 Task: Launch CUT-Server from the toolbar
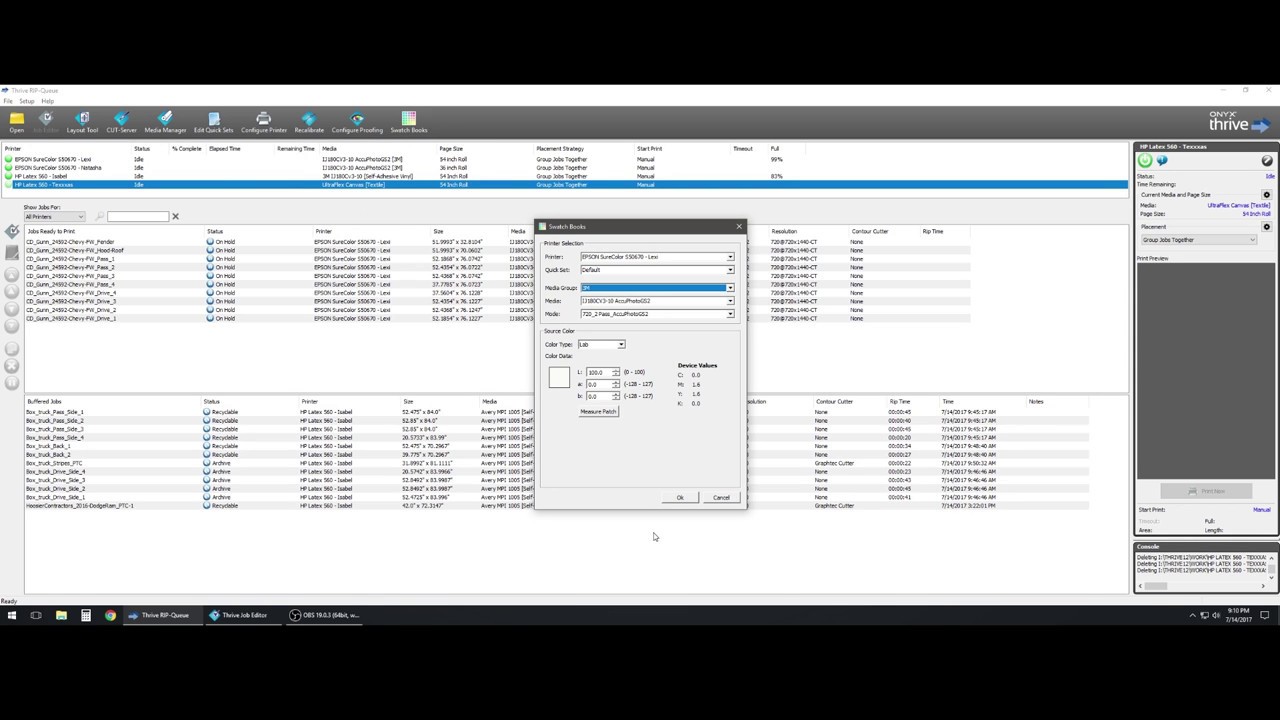(x=121, y=122)
